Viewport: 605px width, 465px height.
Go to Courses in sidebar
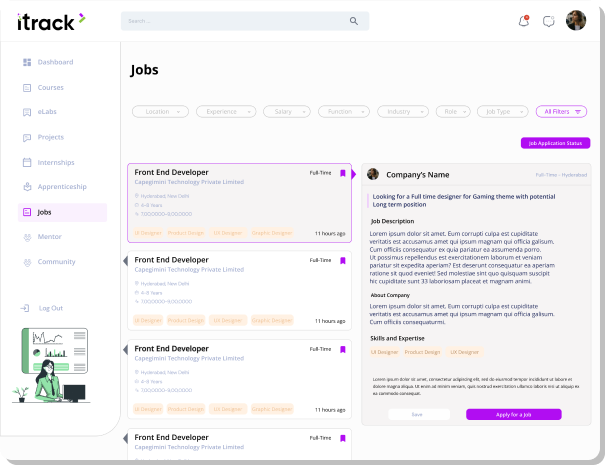click(51, 88)
